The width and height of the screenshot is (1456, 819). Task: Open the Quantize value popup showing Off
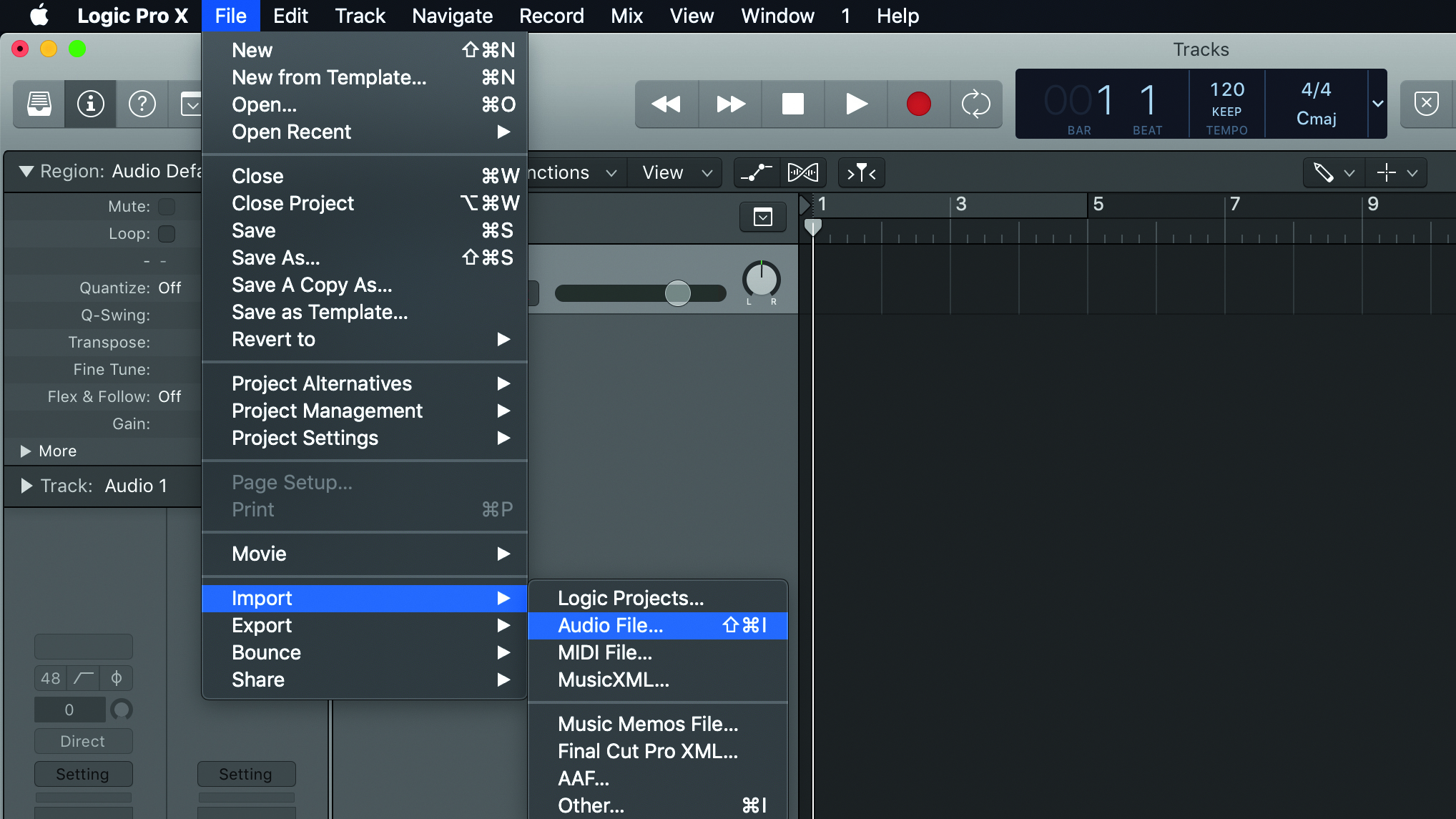pos(169,288)
